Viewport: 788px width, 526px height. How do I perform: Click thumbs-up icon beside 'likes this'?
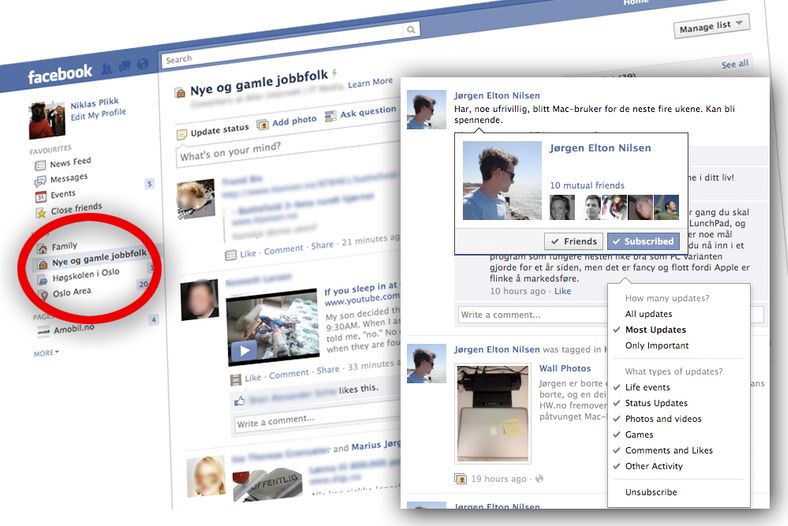tap(239, 401)
